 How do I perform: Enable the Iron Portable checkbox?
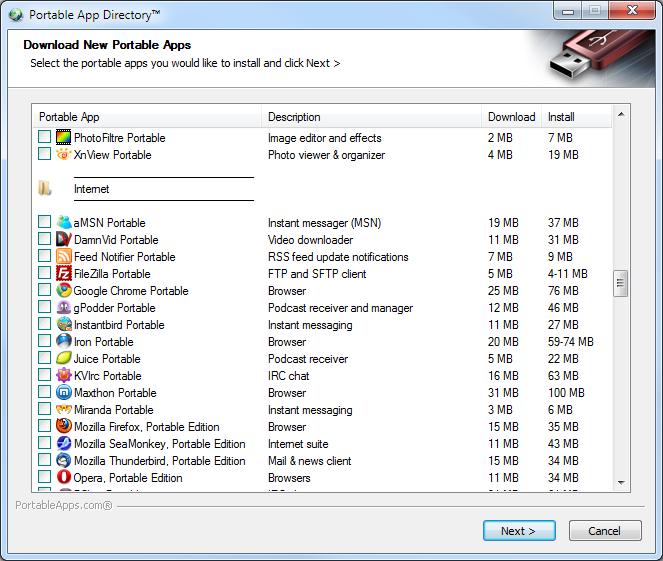[44, 342]
